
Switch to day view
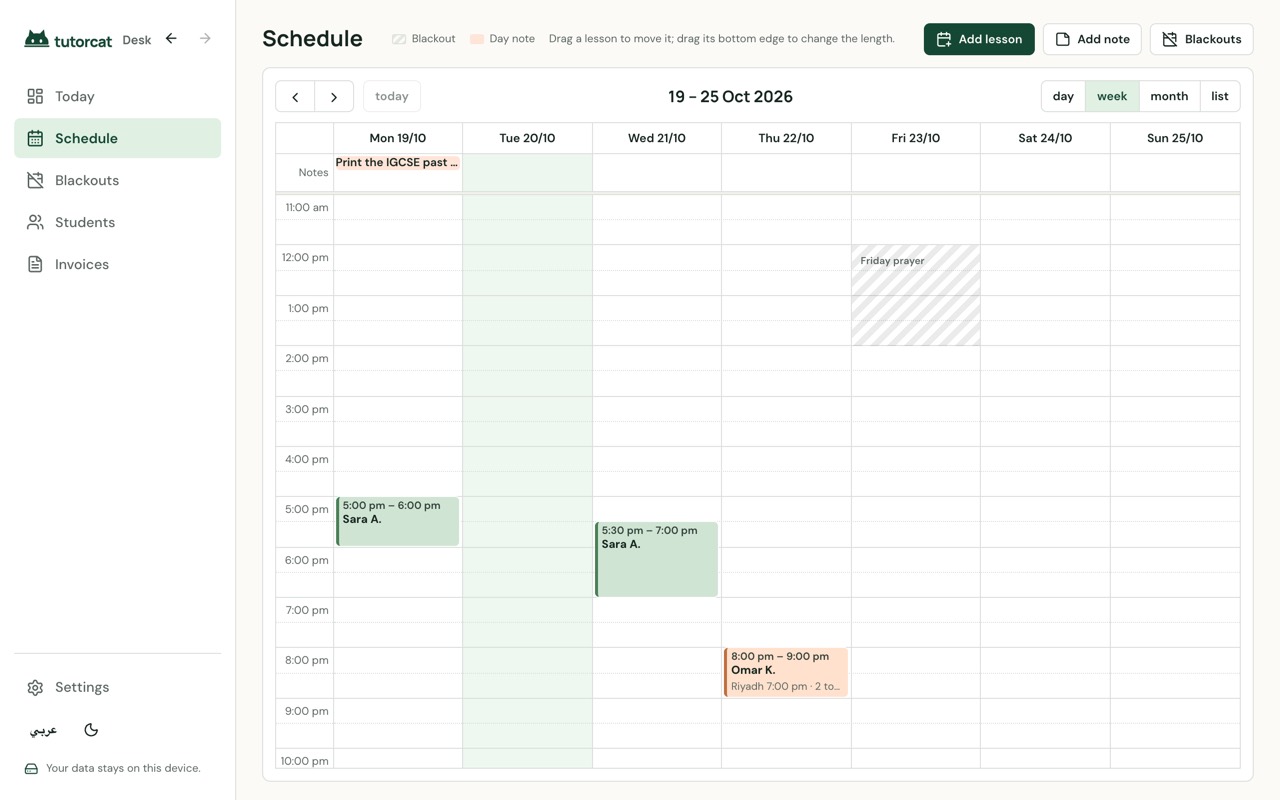pos(1063,96)
